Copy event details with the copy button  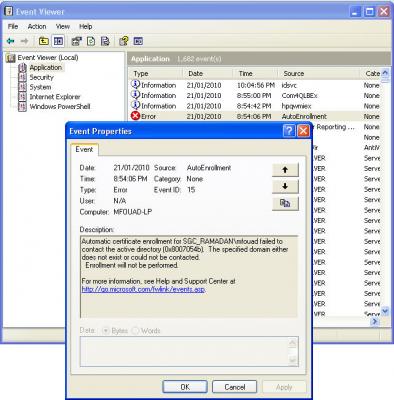(x=285, y=203)
